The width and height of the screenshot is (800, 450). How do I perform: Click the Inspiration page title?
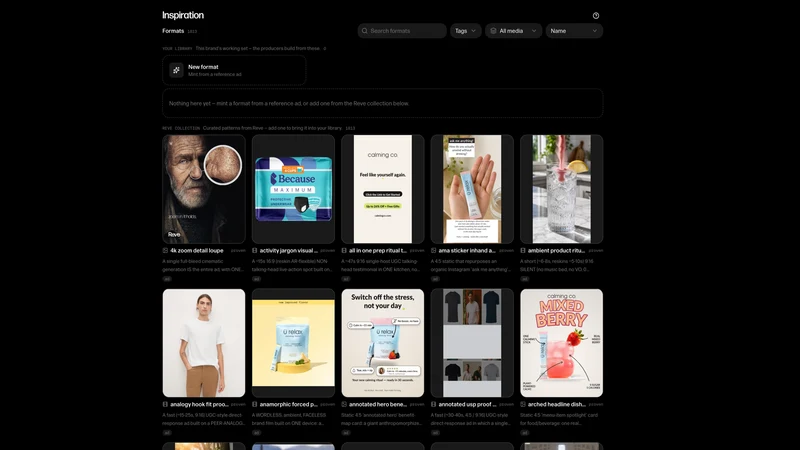(183, 15)
